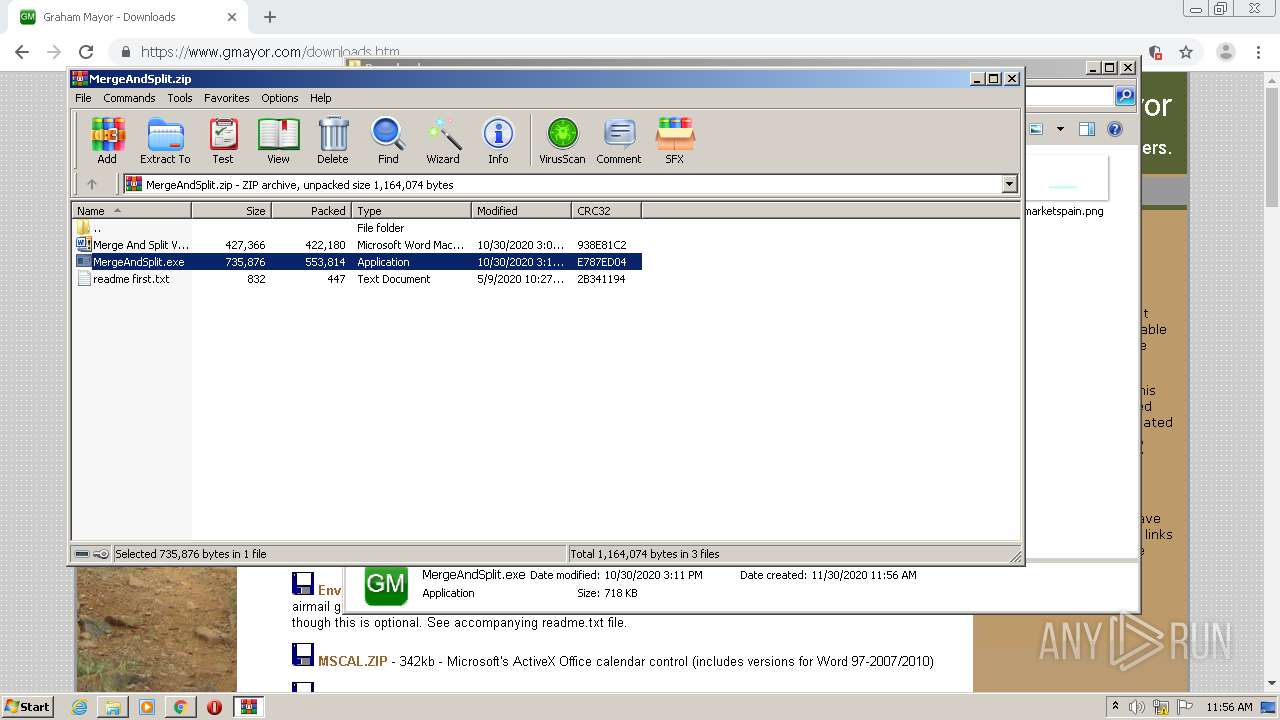Sort by Modified column header
This screenshot has height=720, width=1280.
click(521, 211)
